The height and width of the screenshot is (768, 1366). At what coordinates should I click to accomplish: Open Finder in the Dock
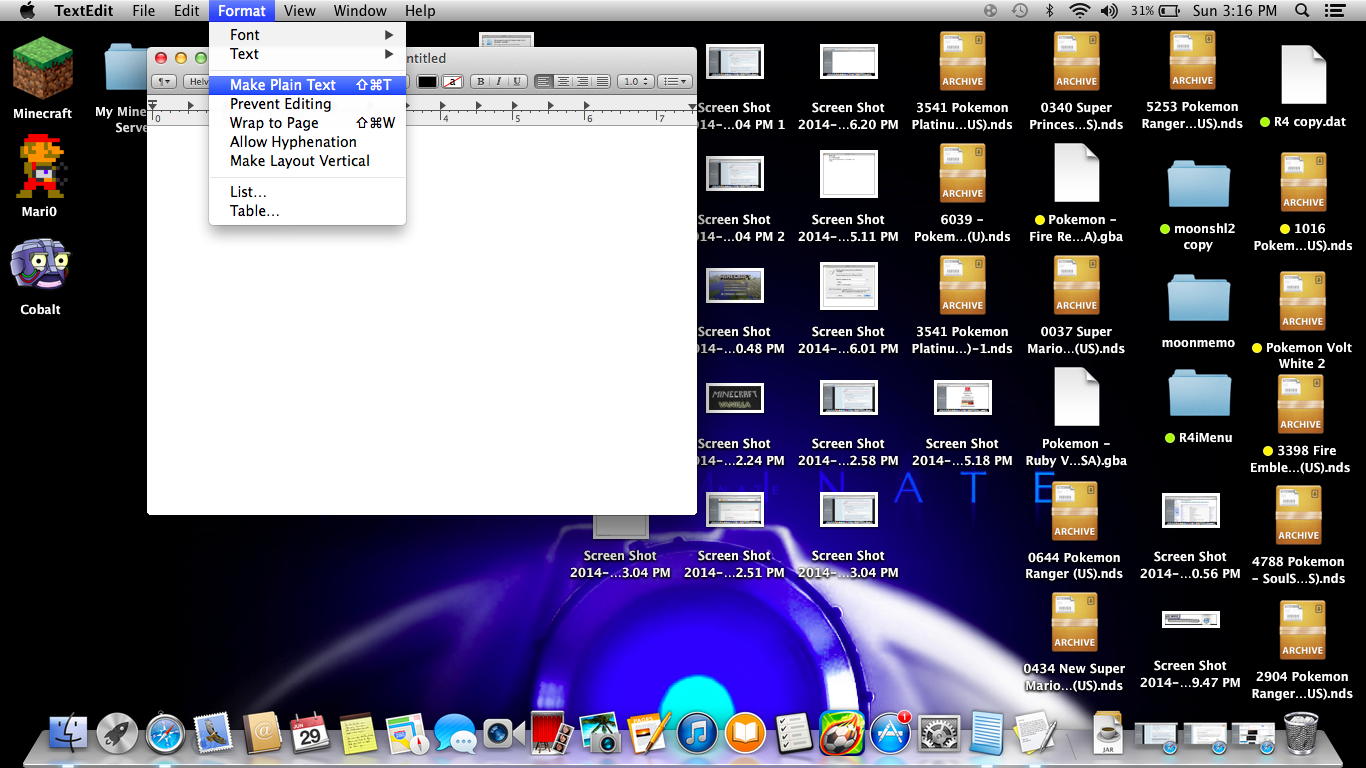68,734
